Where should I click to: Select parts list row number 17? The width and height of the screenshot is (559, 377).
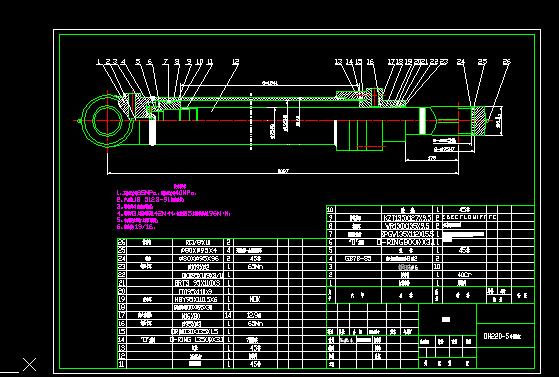(122, 315)
